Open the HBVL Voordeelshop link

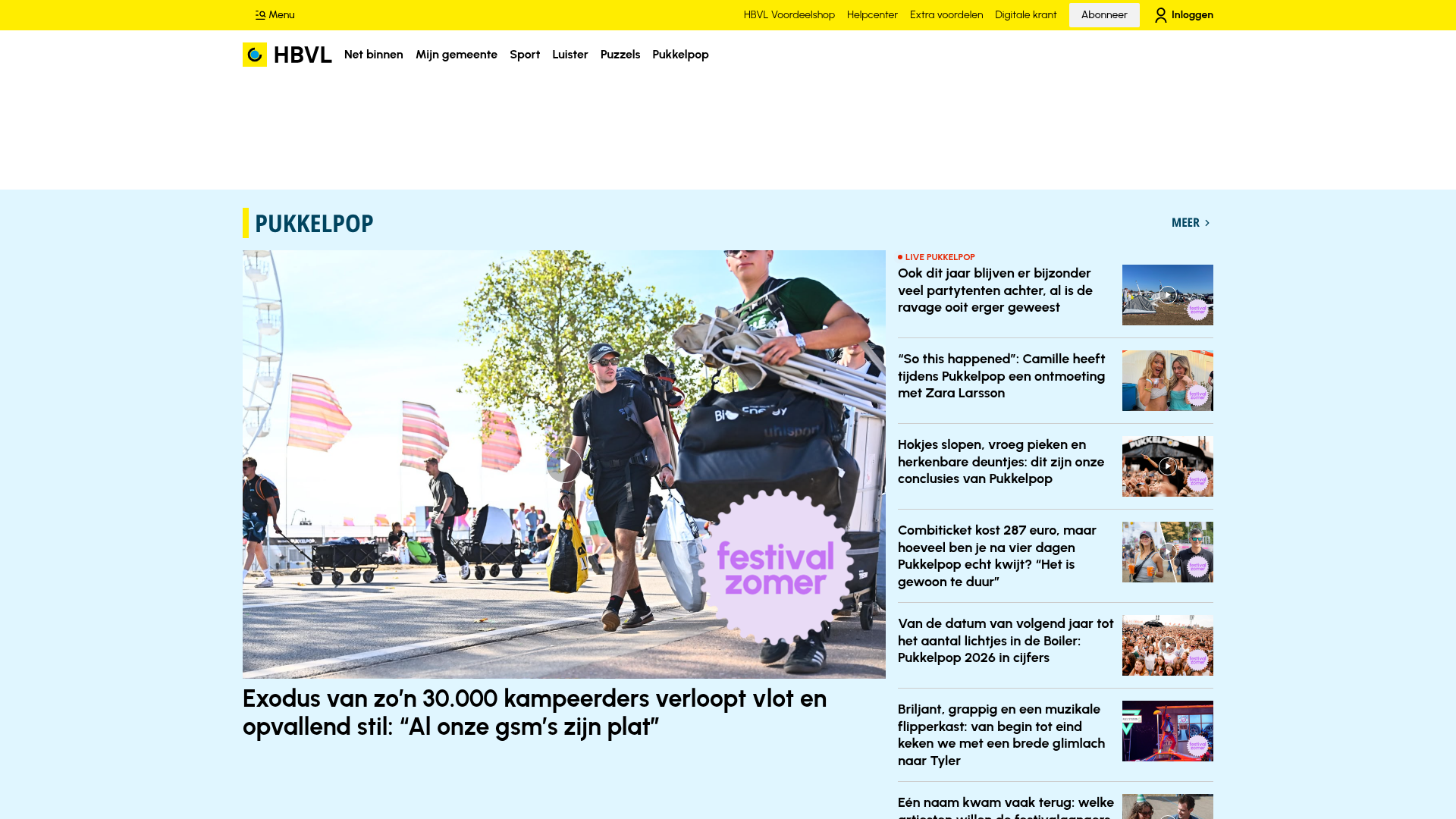point(789,15)
